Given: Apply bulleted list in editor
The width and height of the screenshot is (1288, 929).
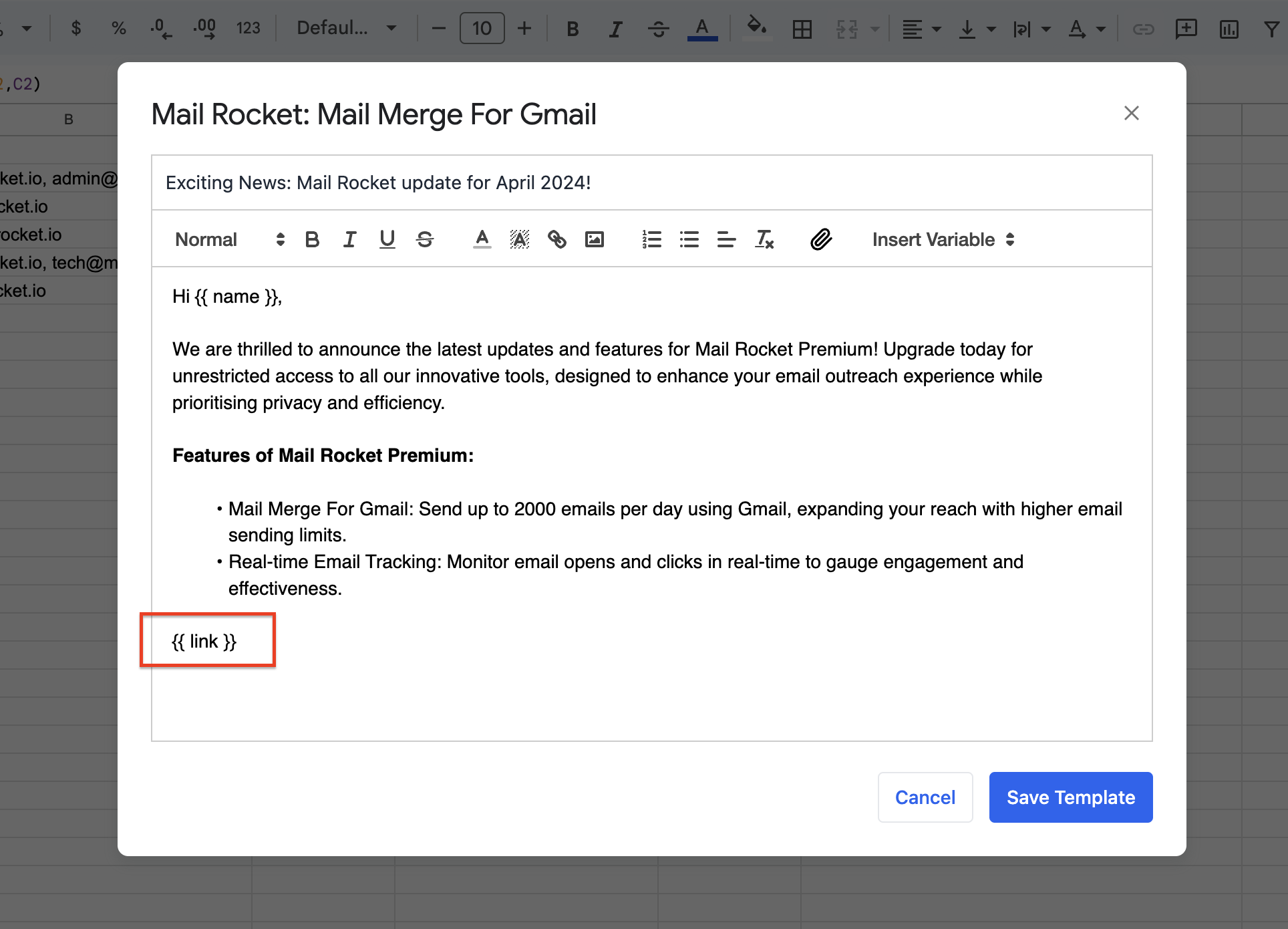Looking at the screenshot, I should pyautogui.click(x=689, y=239).
